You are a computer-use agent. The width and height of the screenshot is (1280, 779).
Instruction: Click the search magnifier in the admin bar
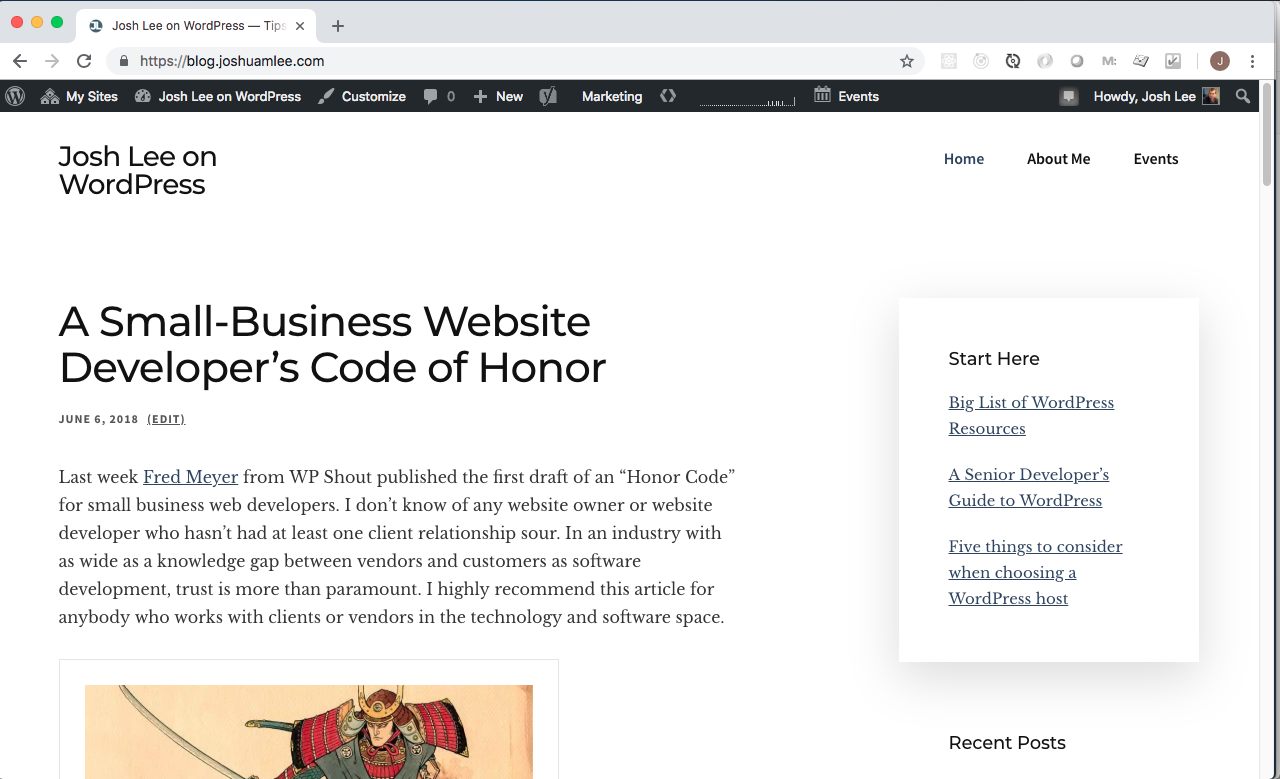coord(1243,96)
